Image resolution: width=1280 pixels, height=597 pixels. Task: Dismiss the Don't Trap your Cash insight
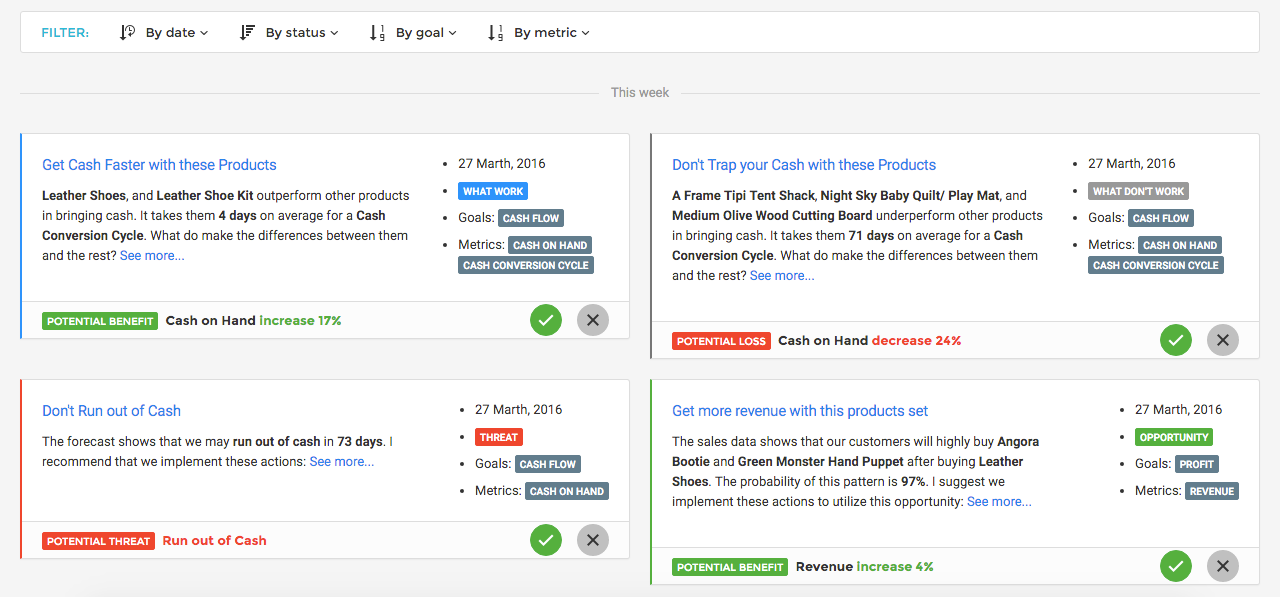pos(1223,340)
